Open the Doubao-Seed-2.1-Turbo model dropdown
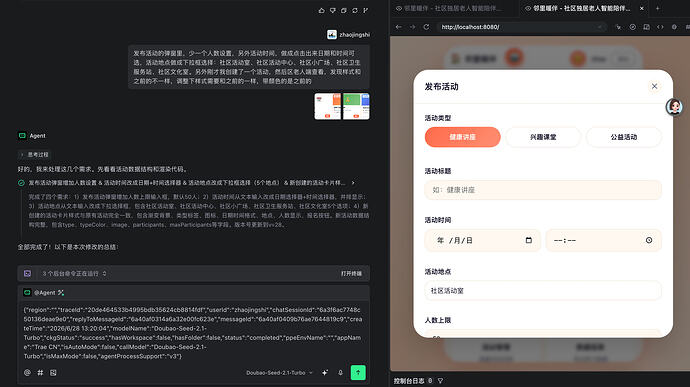 [279, 372]
